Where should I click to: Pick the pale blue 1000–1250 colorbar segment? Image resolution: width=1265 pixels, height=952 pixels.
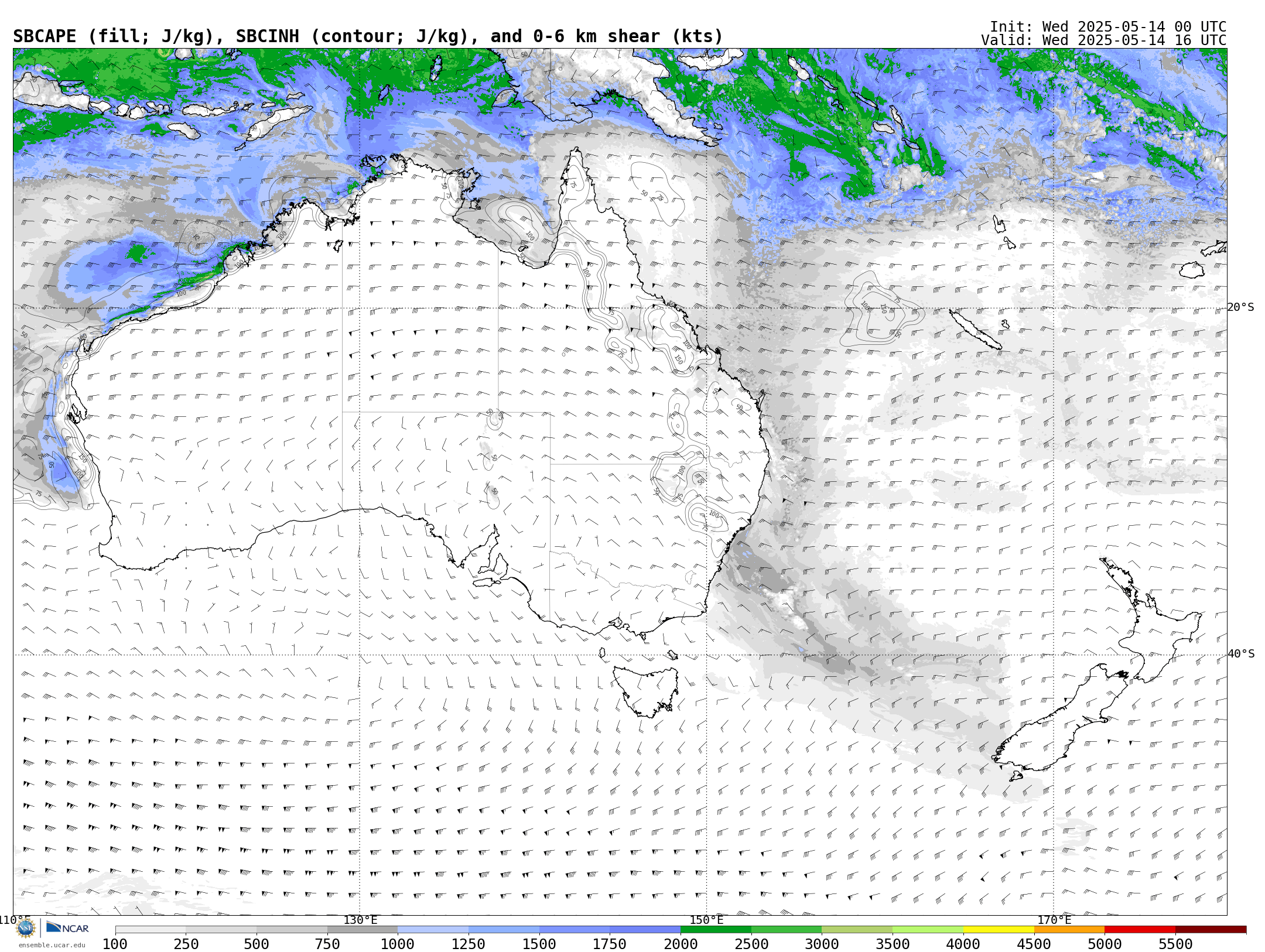tap(433, 930)
